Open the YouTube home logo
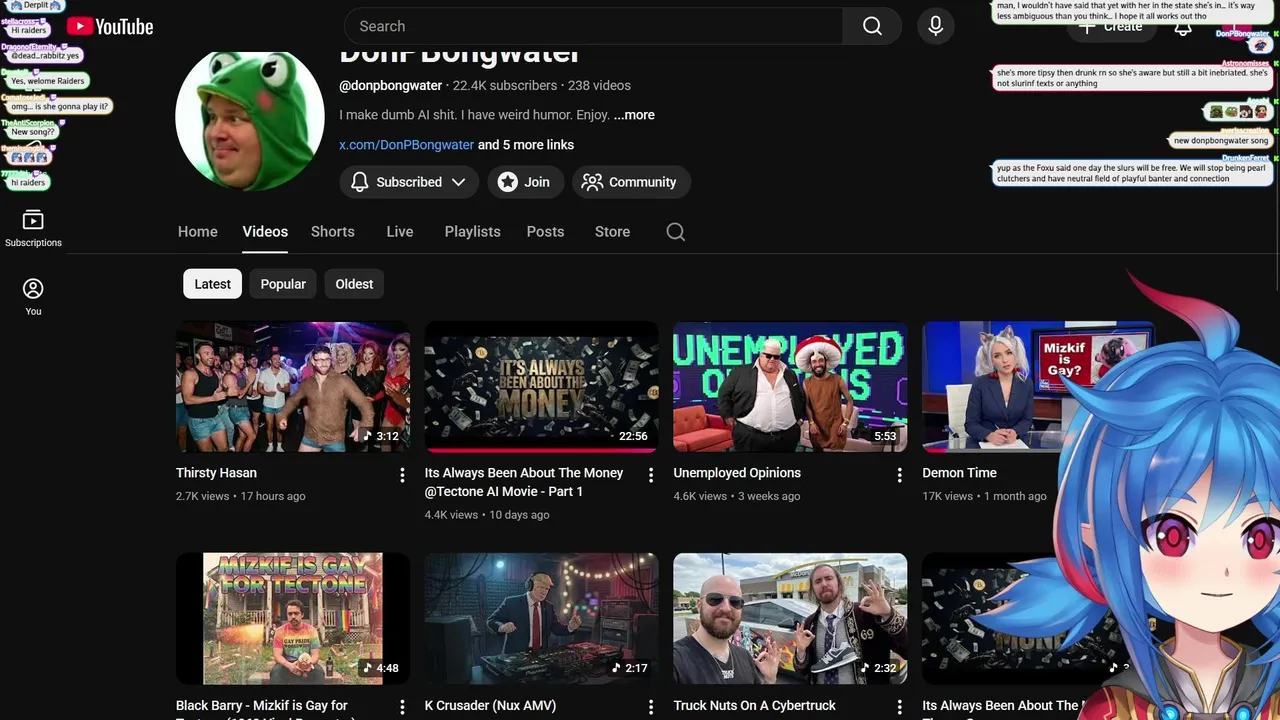Viewport: 1280px width, 720px height. 110,27
